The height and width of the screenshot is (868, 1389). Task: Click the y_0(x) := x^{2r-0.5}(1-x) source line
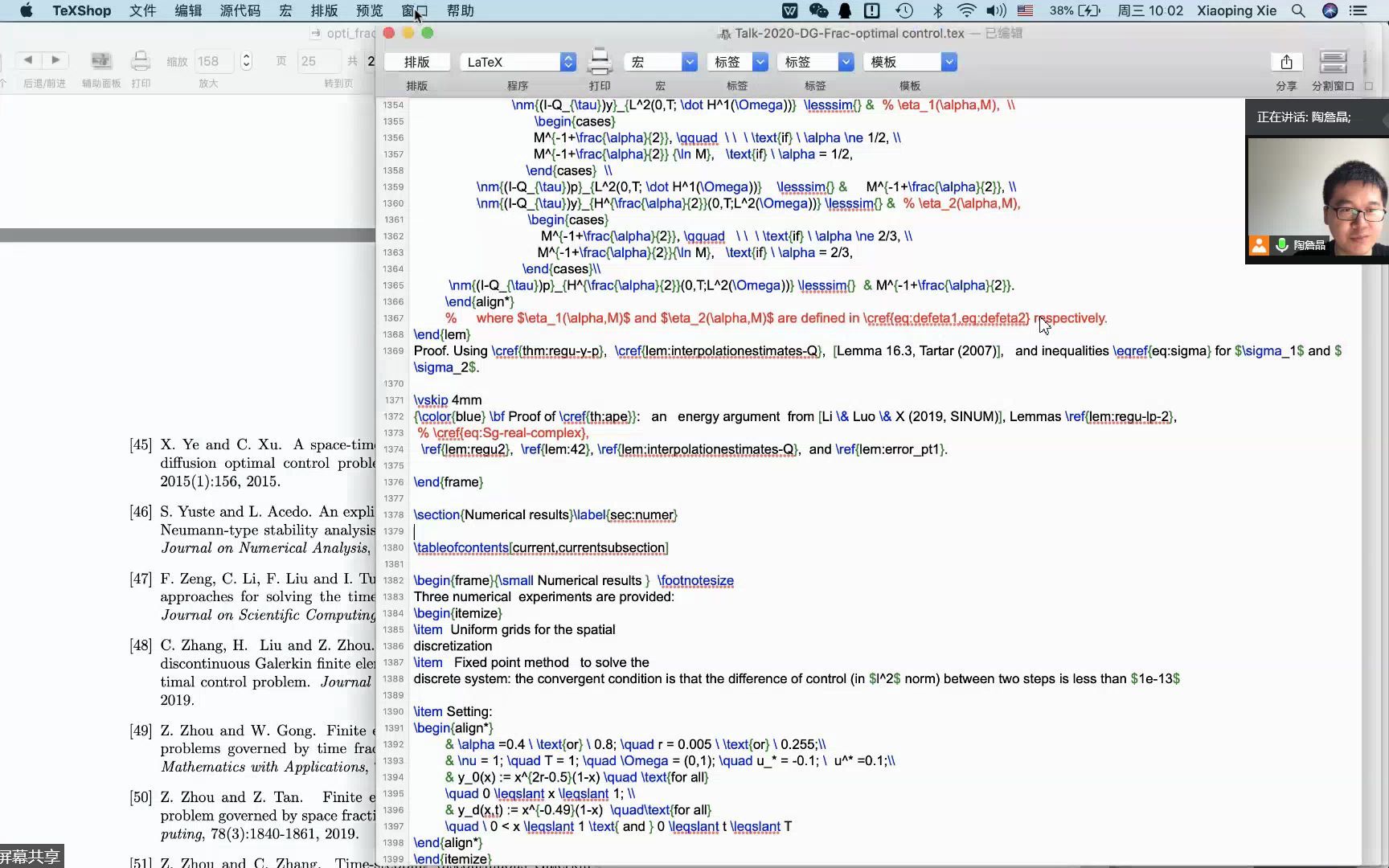coord(576,777)
